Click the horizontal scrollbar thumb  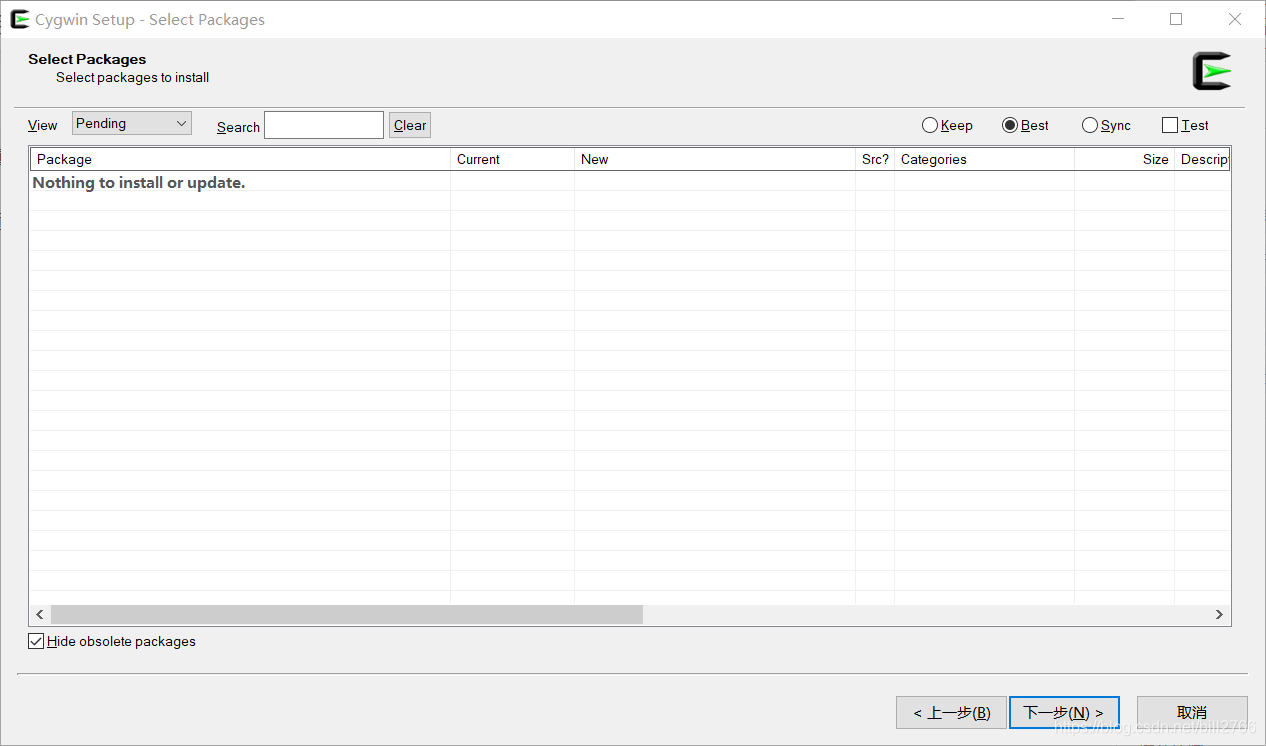(350, 614)
